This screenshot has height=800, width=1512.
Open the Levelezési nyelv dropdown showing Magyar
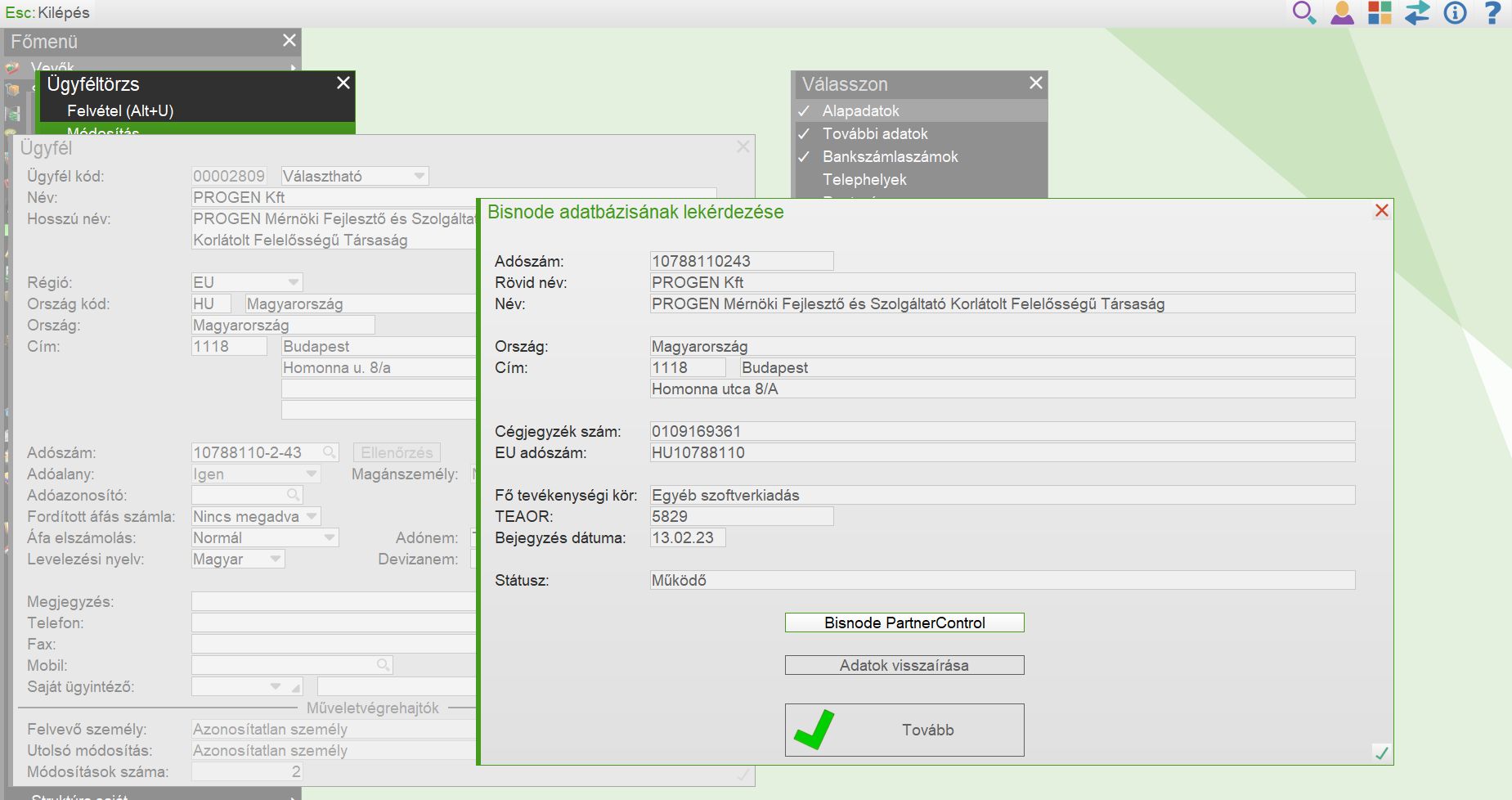pyautogui.click(x=238, y=559)
